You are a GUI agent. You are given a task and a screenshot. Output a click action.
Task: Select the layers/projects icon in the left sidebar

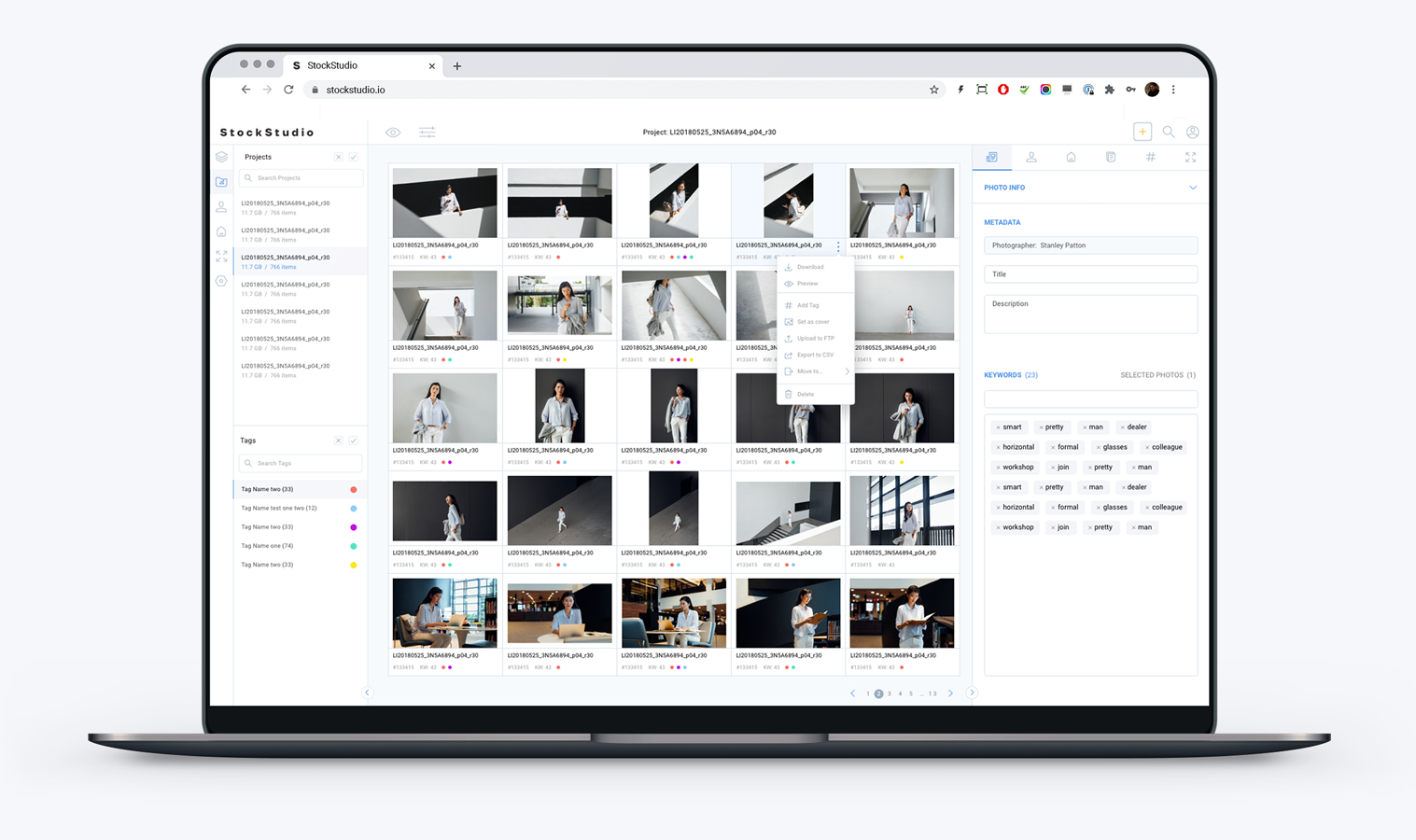point(221,157)
